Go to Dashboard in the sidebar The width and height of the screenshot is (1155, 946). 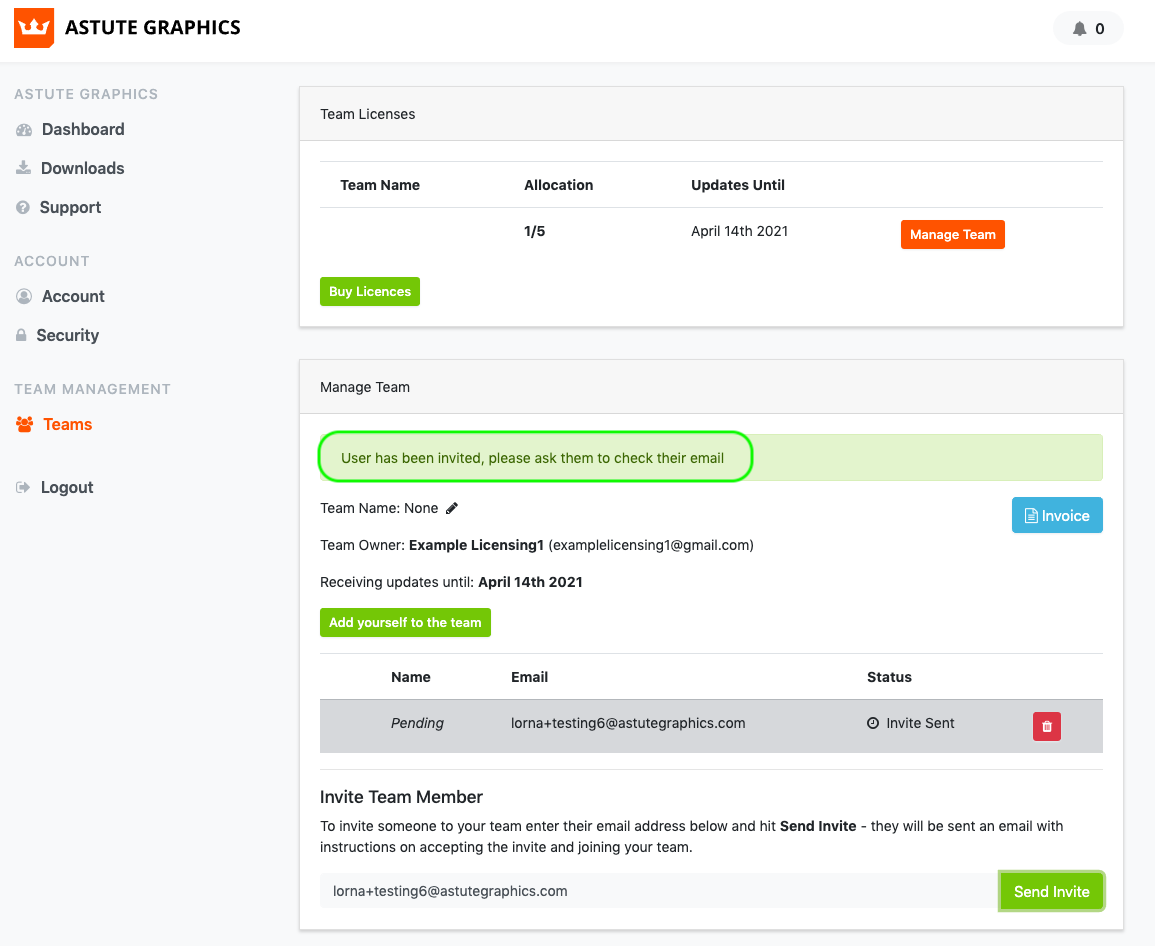coord(83,130)
